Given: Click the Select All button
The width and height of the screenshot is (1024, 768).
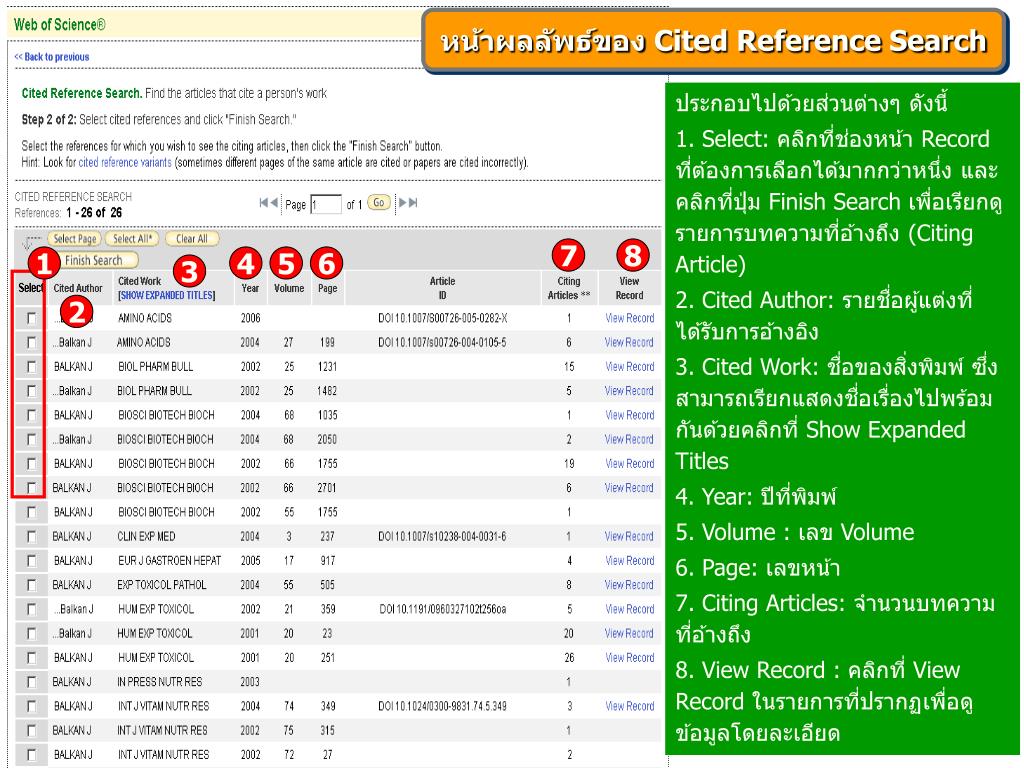Looking at the screenshot, I should click(x=131, y=239).
